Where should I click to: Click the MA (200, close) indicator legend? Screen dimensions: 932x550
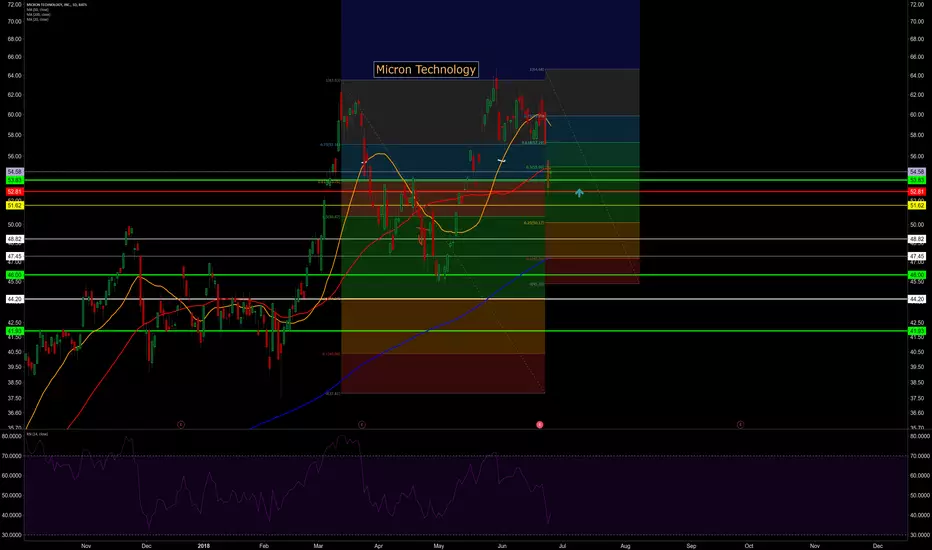pos(38,14)
